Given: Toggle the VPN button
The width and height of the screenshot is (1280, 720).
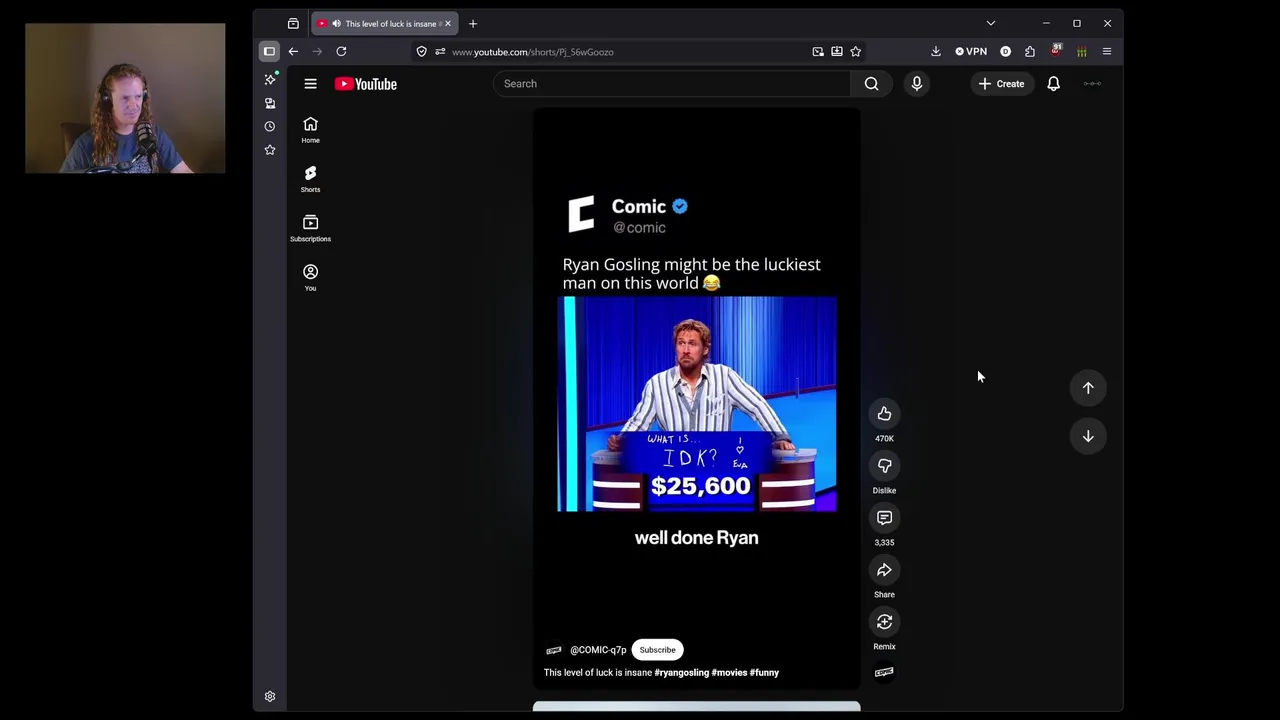Looking at the screenshot, I should (x=971, y=52).
